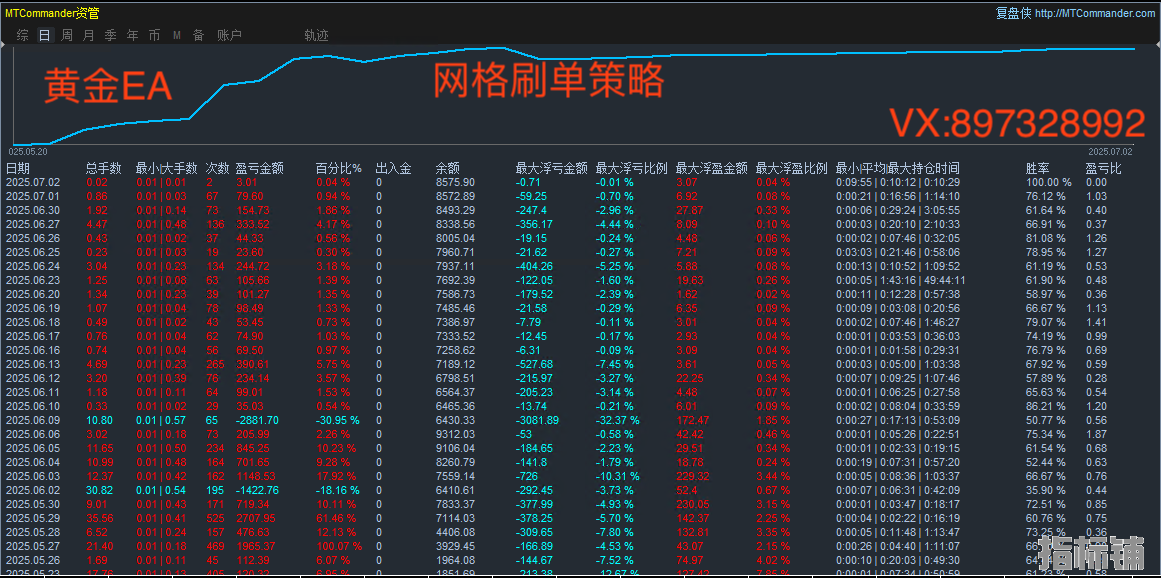
Task: Click the 余额 column header
Action: tap(447, 168)
